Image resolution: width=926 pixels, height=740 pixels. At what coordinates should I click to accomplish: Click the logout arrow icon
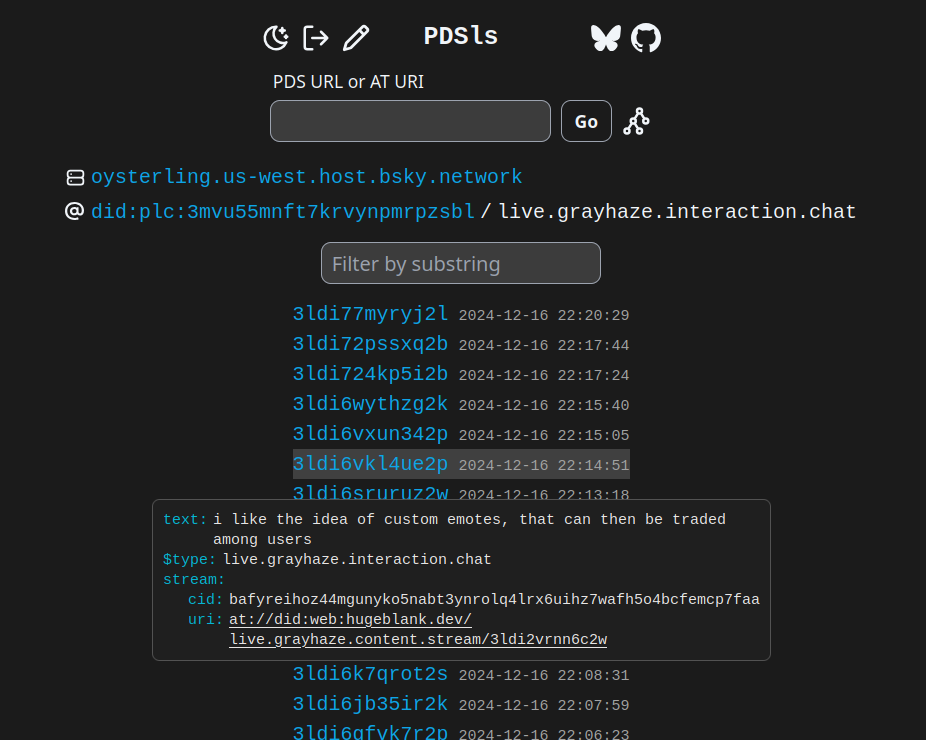(x=316, y=38)
